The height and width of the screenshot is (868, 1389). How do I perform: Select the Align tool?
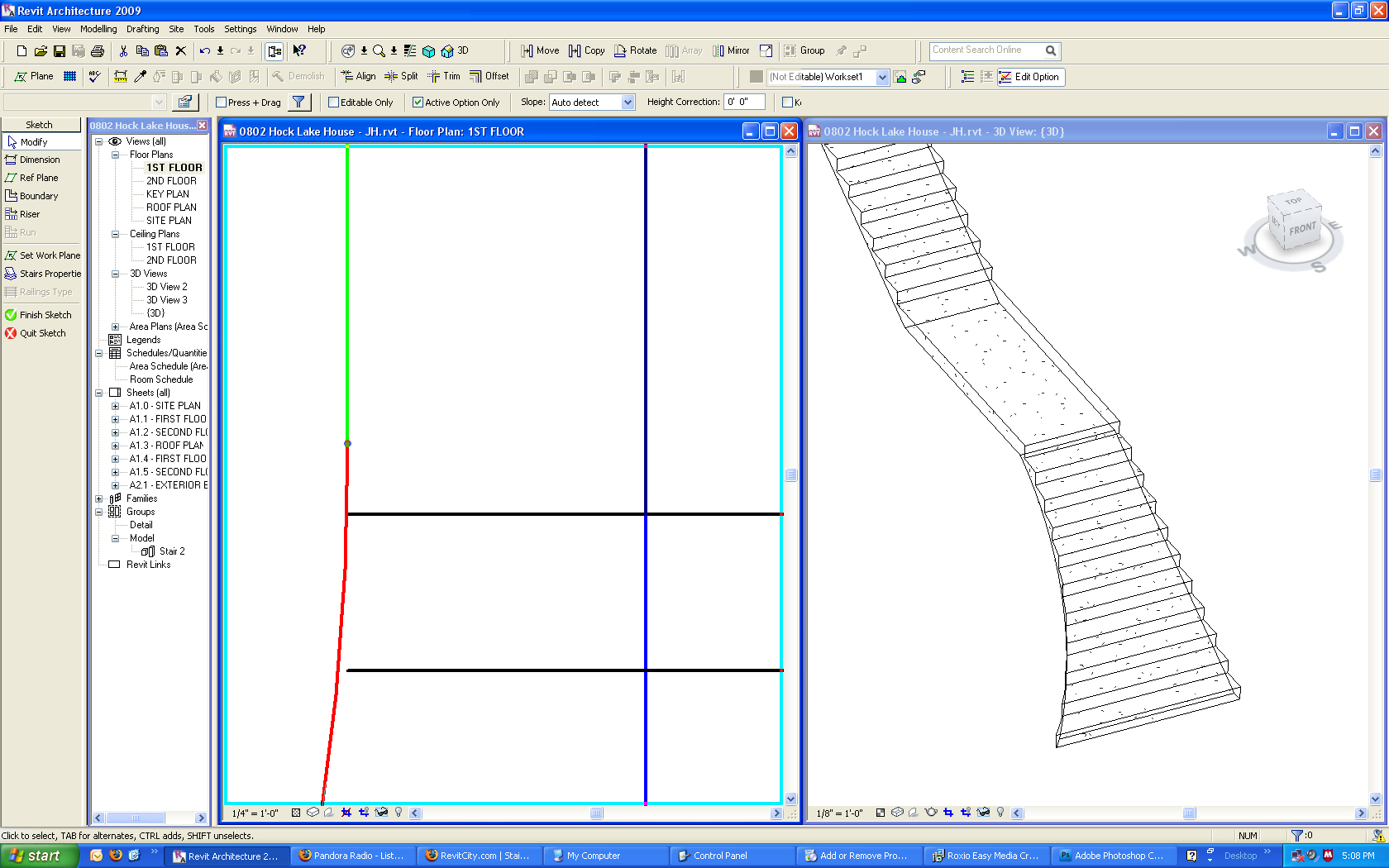[358, 76]
